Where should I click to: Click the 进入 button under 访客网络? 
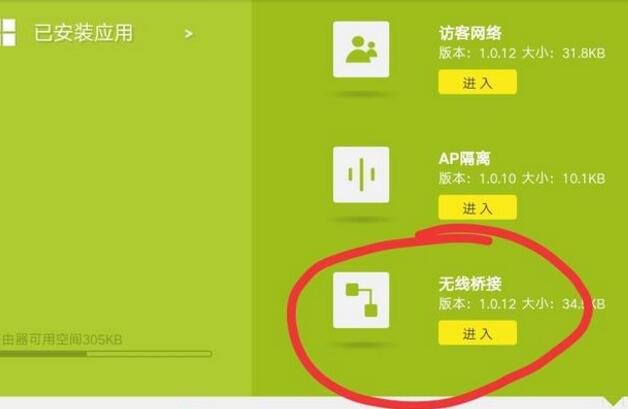477,82
